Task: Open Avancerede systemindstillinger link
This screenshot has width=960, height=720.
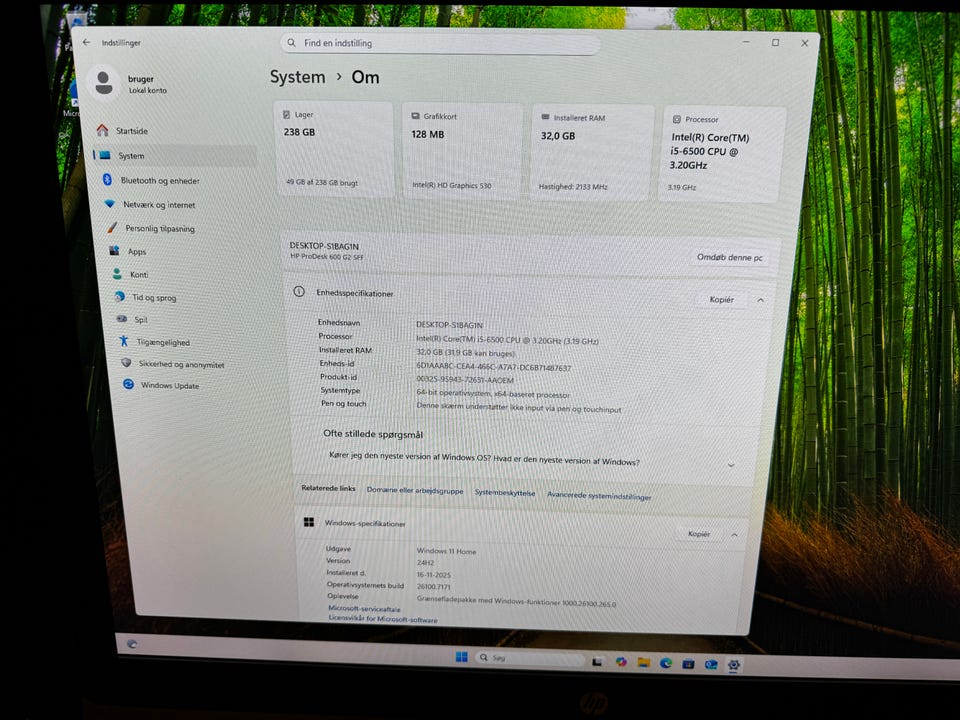Action: point(599,496)
